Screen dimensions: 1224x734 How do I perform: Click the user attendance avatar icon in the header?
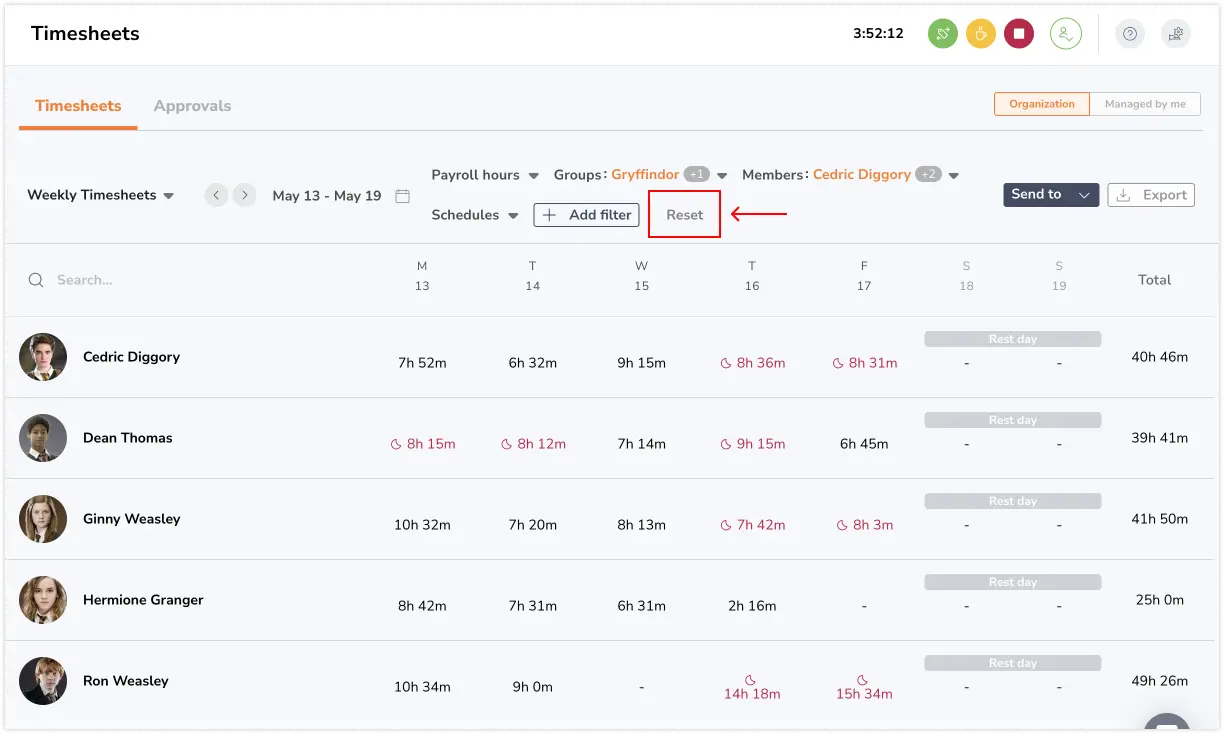(1066, 33)
